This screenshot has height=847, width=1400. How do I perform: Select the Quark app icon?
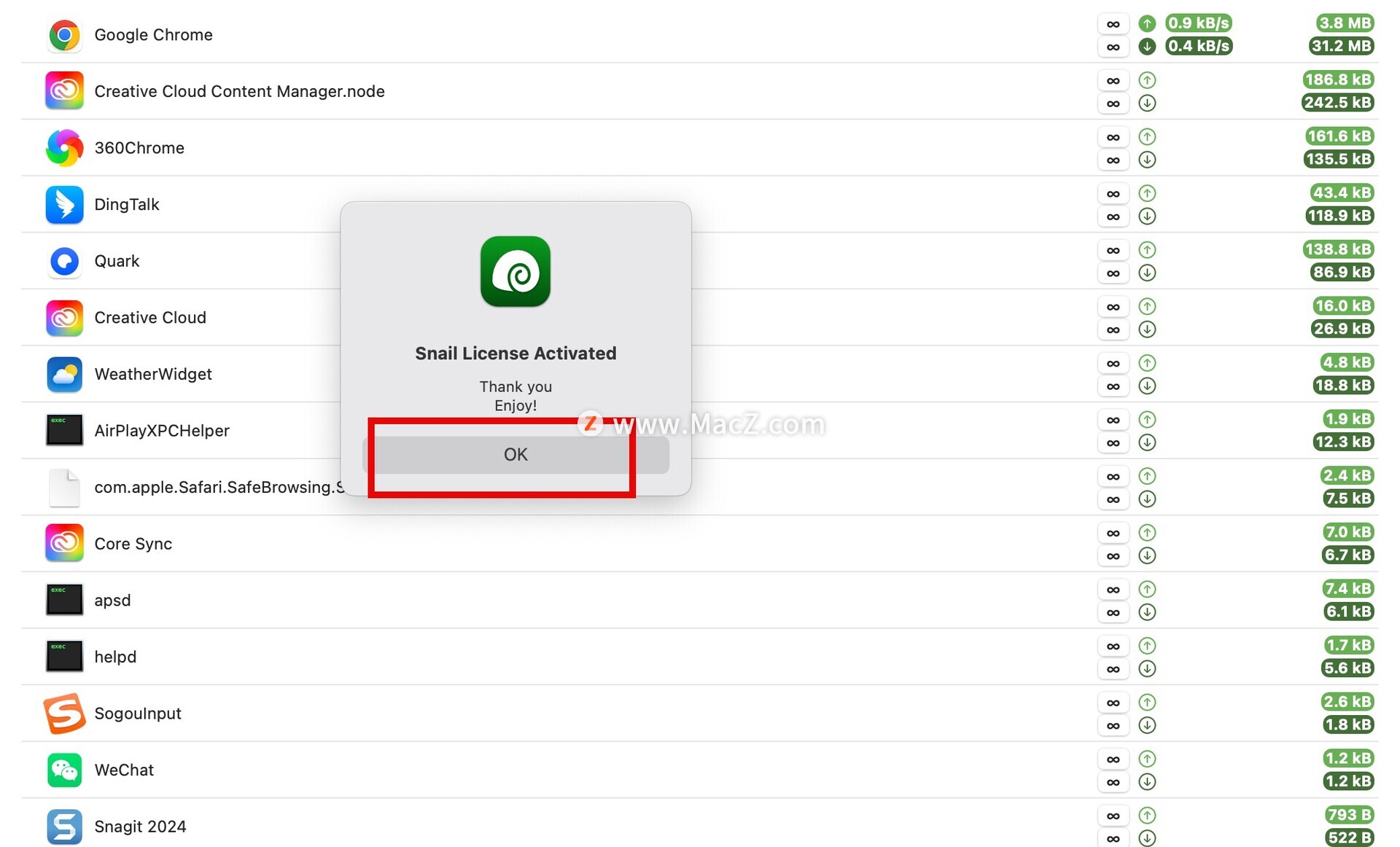(x=64, y=261)
